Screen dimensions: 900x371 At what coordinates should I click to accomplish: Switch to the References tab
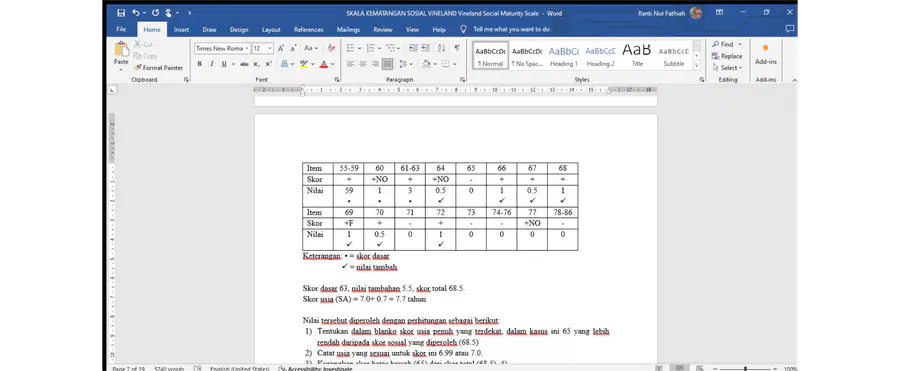[x=309, y=29]
